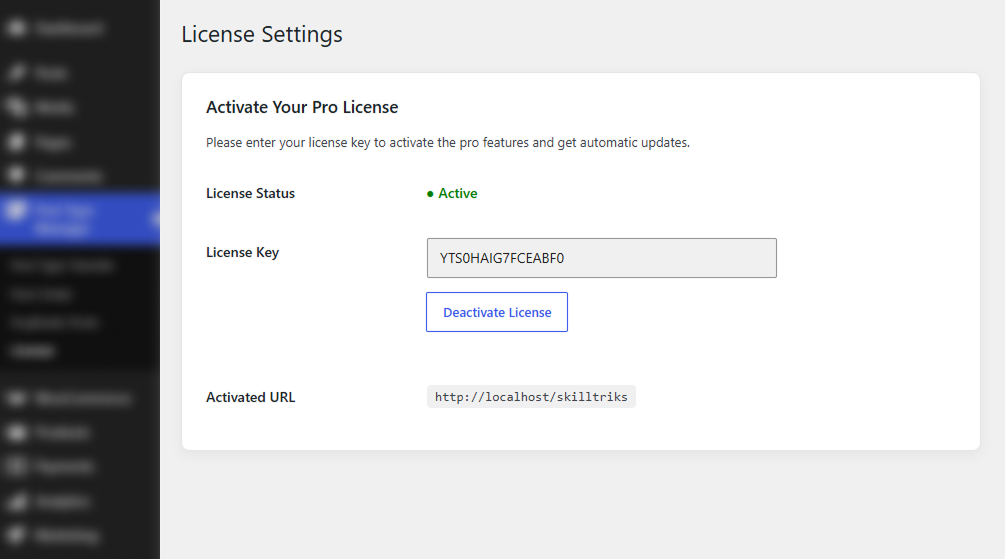The width and height of the screenshot is (1006, 559).
Task: Click the License Settings page heading
Action: tap(262, 34)
